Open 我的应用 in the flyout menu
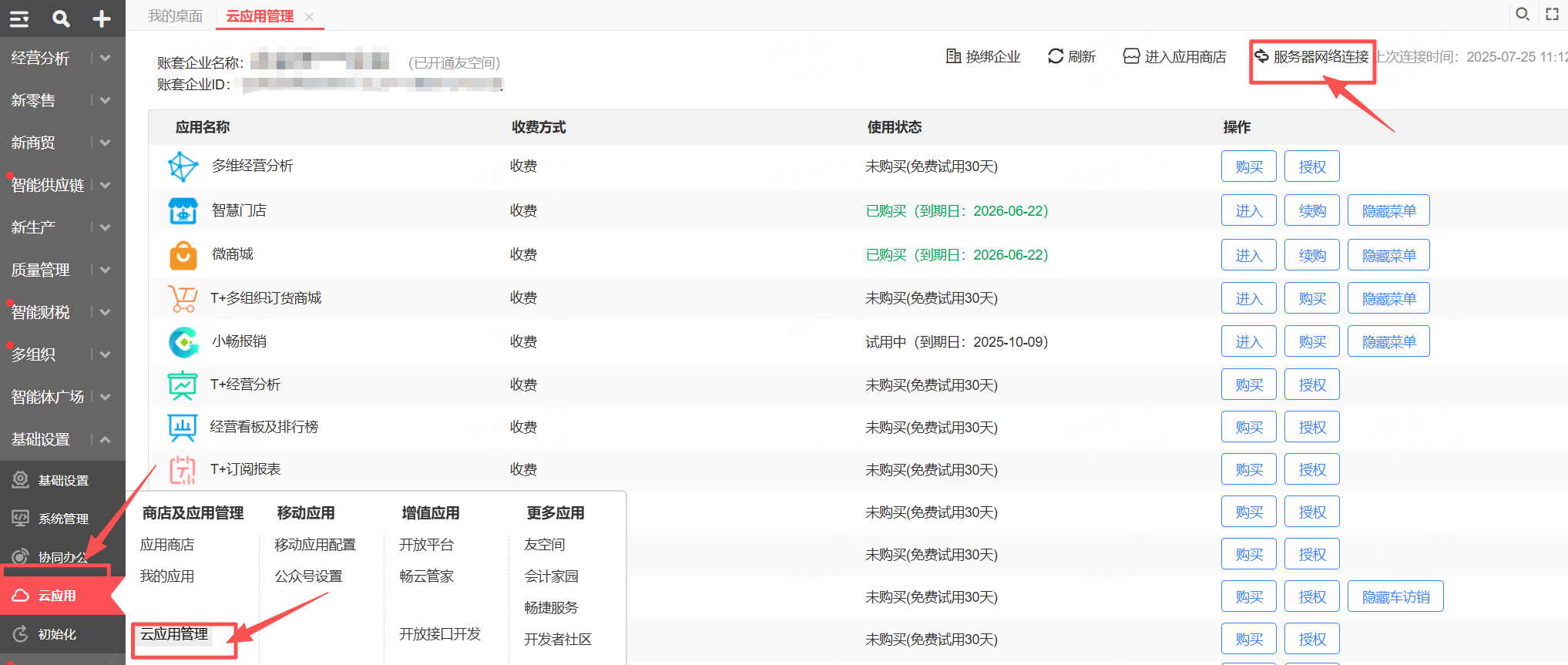The width and height of the screenshot is (1568, 665). click(x=167, y=576)
